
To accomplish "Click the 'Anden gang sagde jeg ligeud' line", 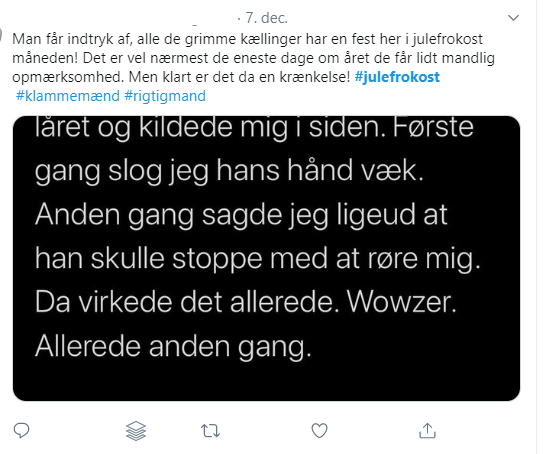I will pos(241,215).
